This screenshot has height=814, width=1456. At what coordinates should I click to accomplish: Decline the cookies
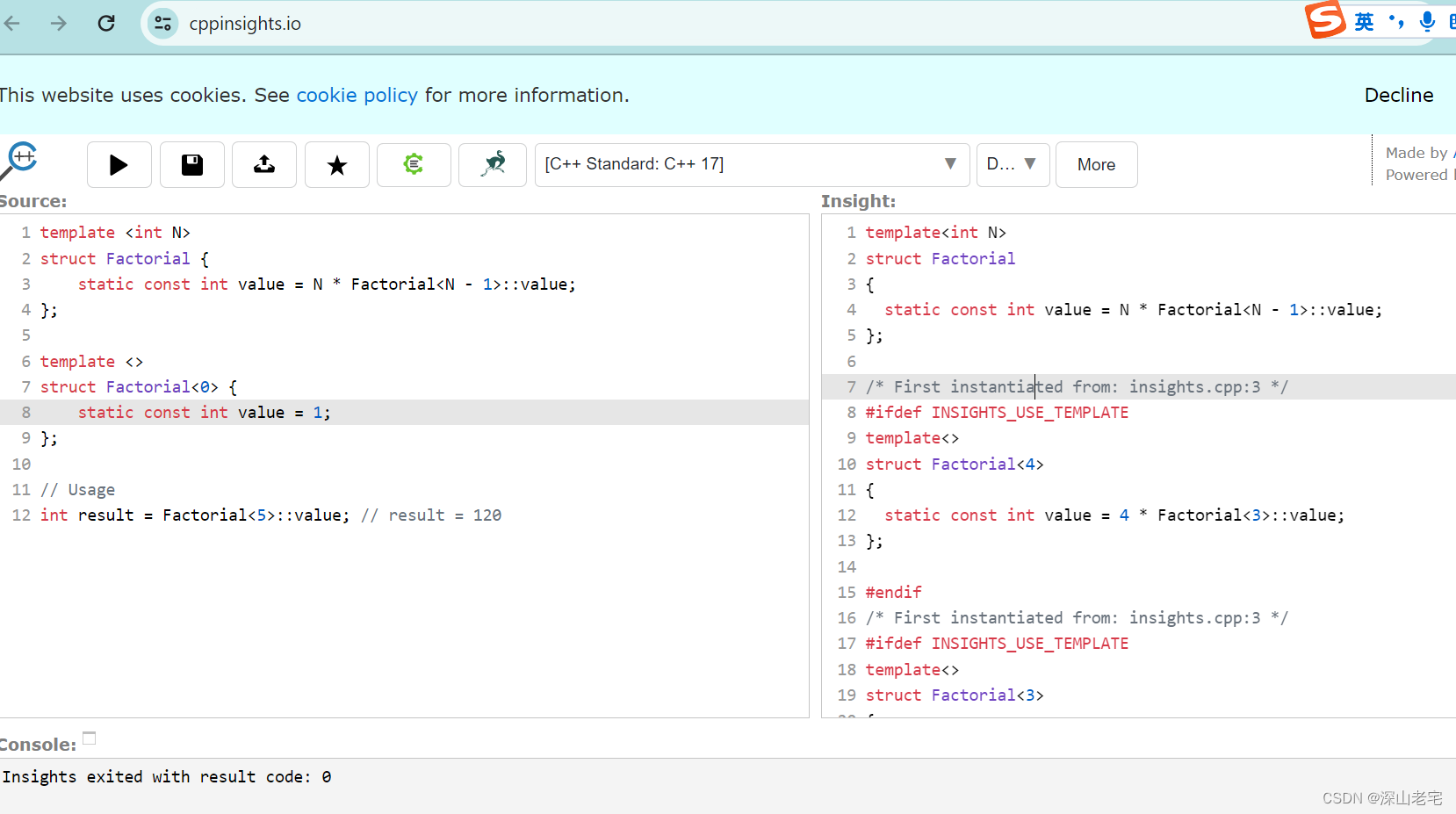pyautogui.click(x=1399, y=95)
